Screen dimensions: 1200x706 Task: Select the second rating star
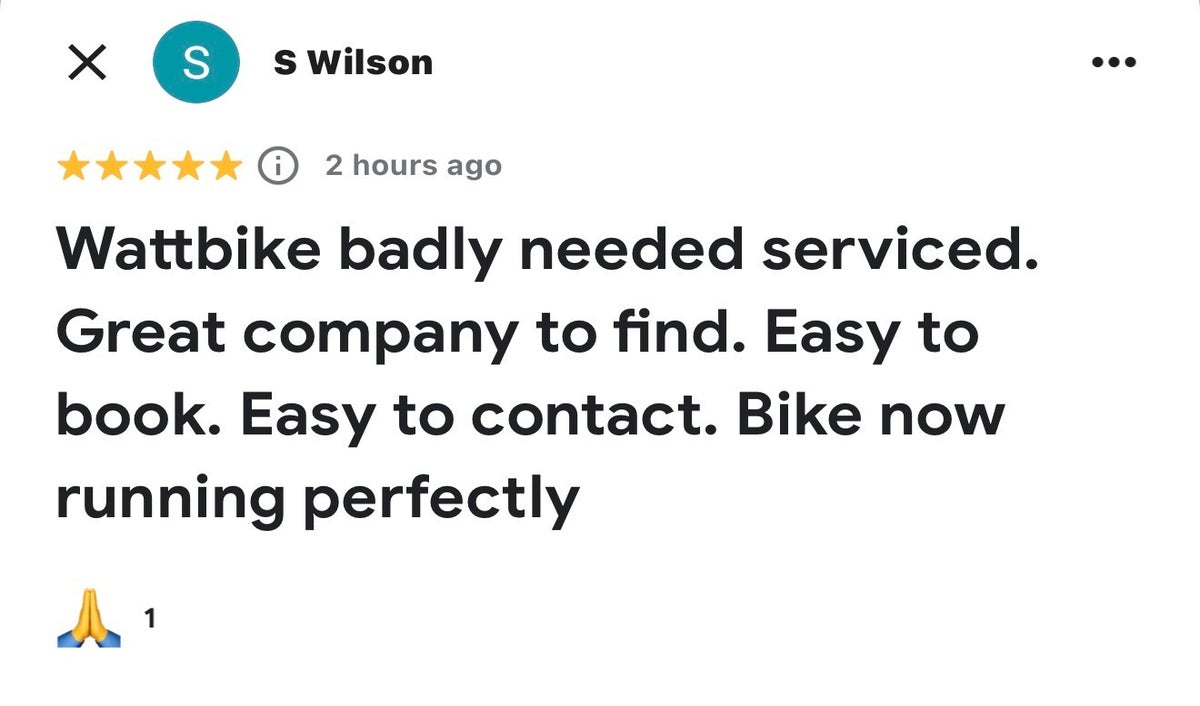coord(112,166)
